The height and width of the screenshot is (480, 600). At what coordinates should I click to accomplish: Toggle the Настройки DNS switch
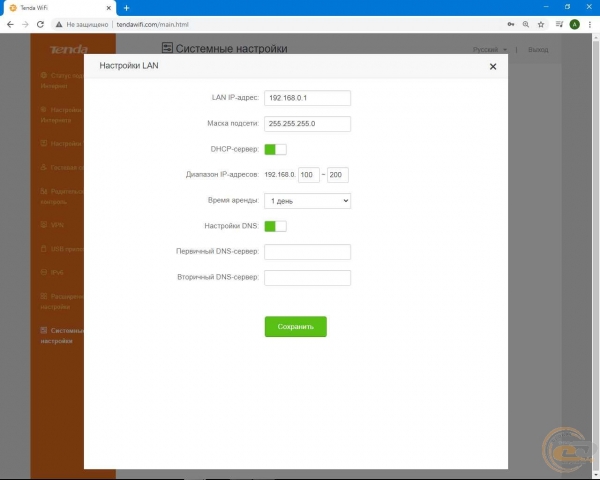coord(276,226)
